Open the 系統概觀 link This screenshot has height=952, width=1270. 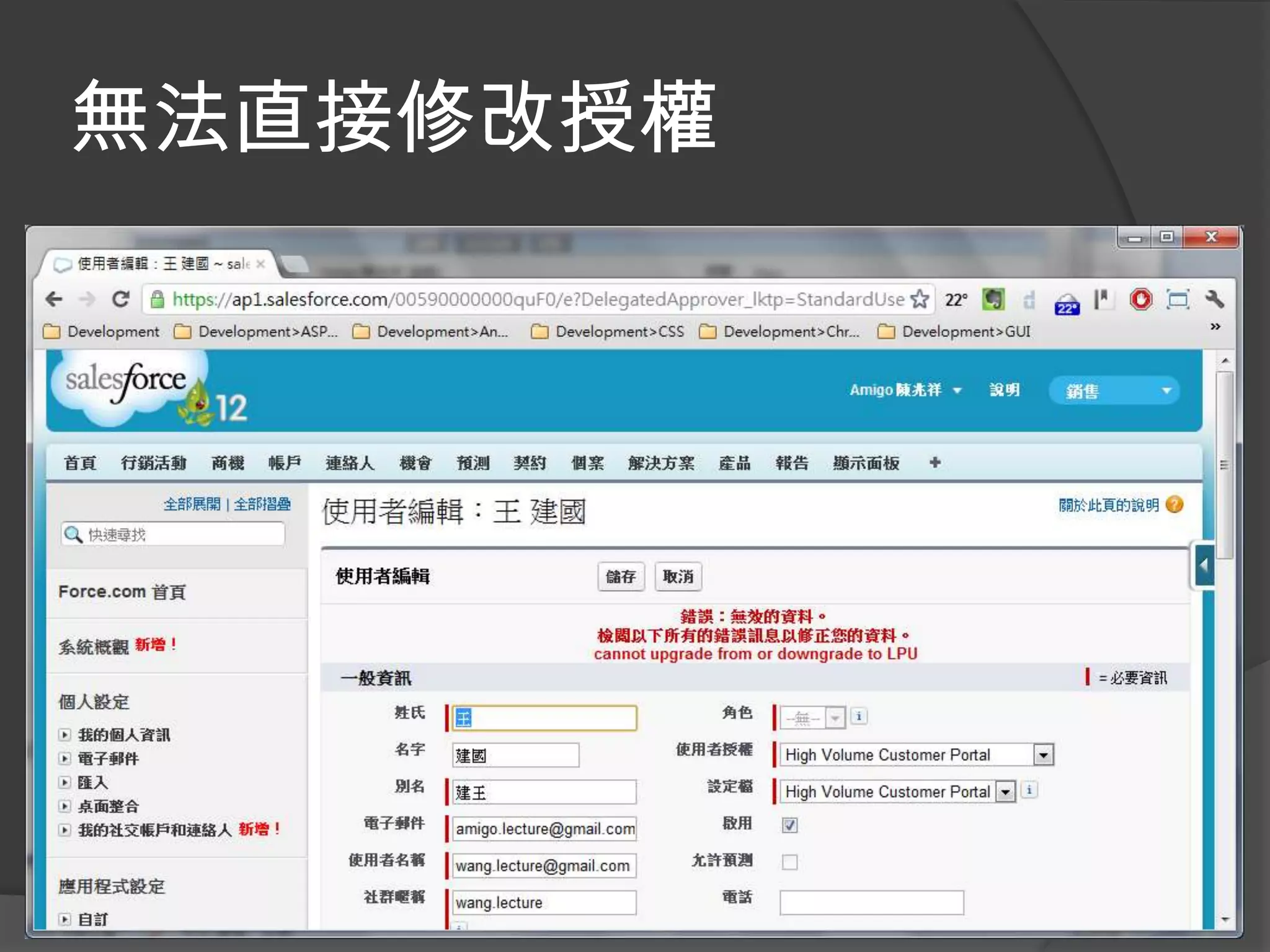click(x=94, y=647)
